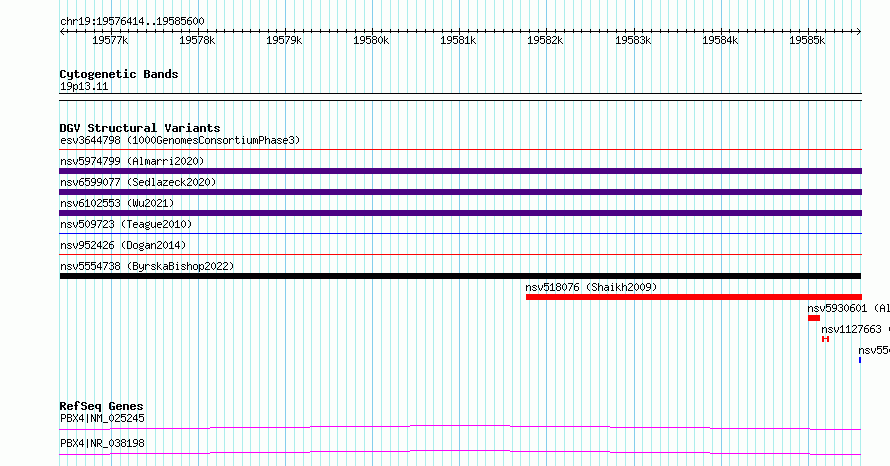This screenshot has height=466, width=890.
Task: Open variant nsv5974799 (Almarri2020)
Action: 132,161
